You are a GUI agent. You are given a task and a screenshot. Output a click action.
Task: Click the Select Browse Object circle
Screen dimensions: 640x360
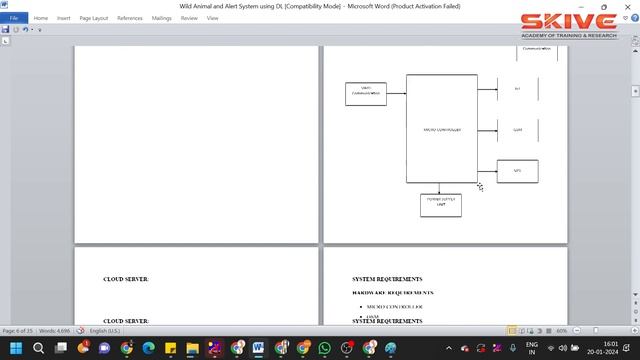pyautogui.click(x=635, y=311)
